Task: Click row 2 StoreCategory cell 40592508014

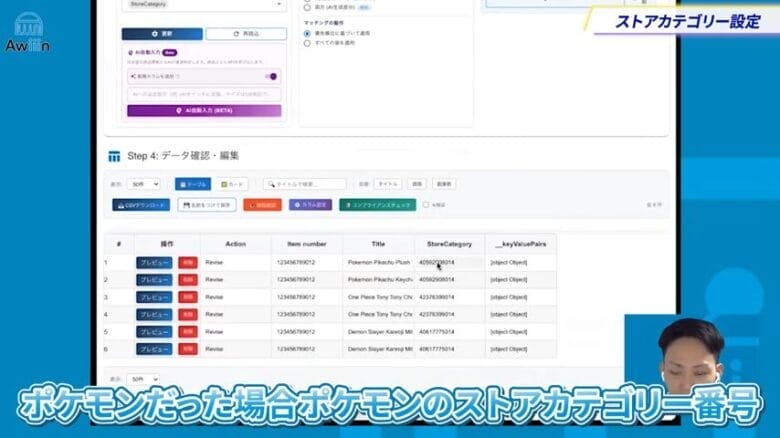Action: coord(450,280)
